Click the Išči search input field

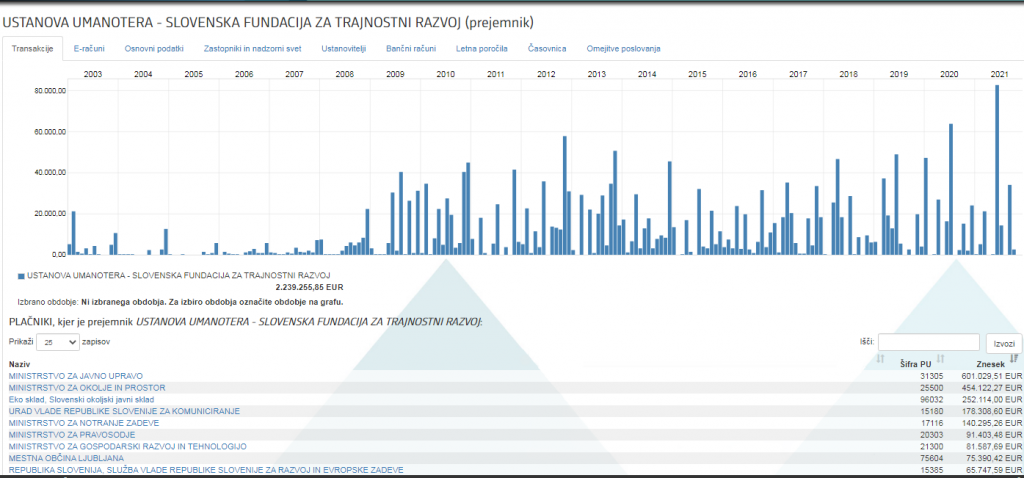coord(928,342)
